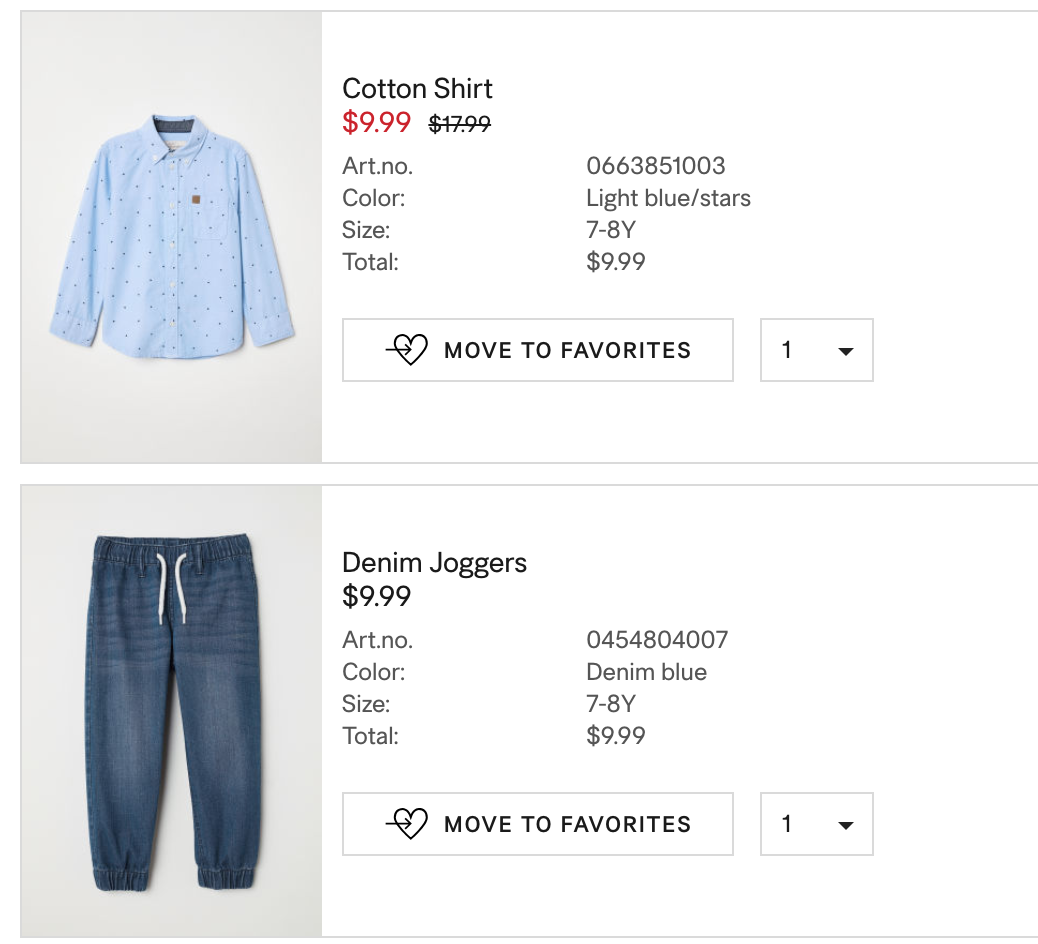The image size is (1038, 944).
Task: Click the heart icon for Denim Joggers
Action: (x=407, y=824)
